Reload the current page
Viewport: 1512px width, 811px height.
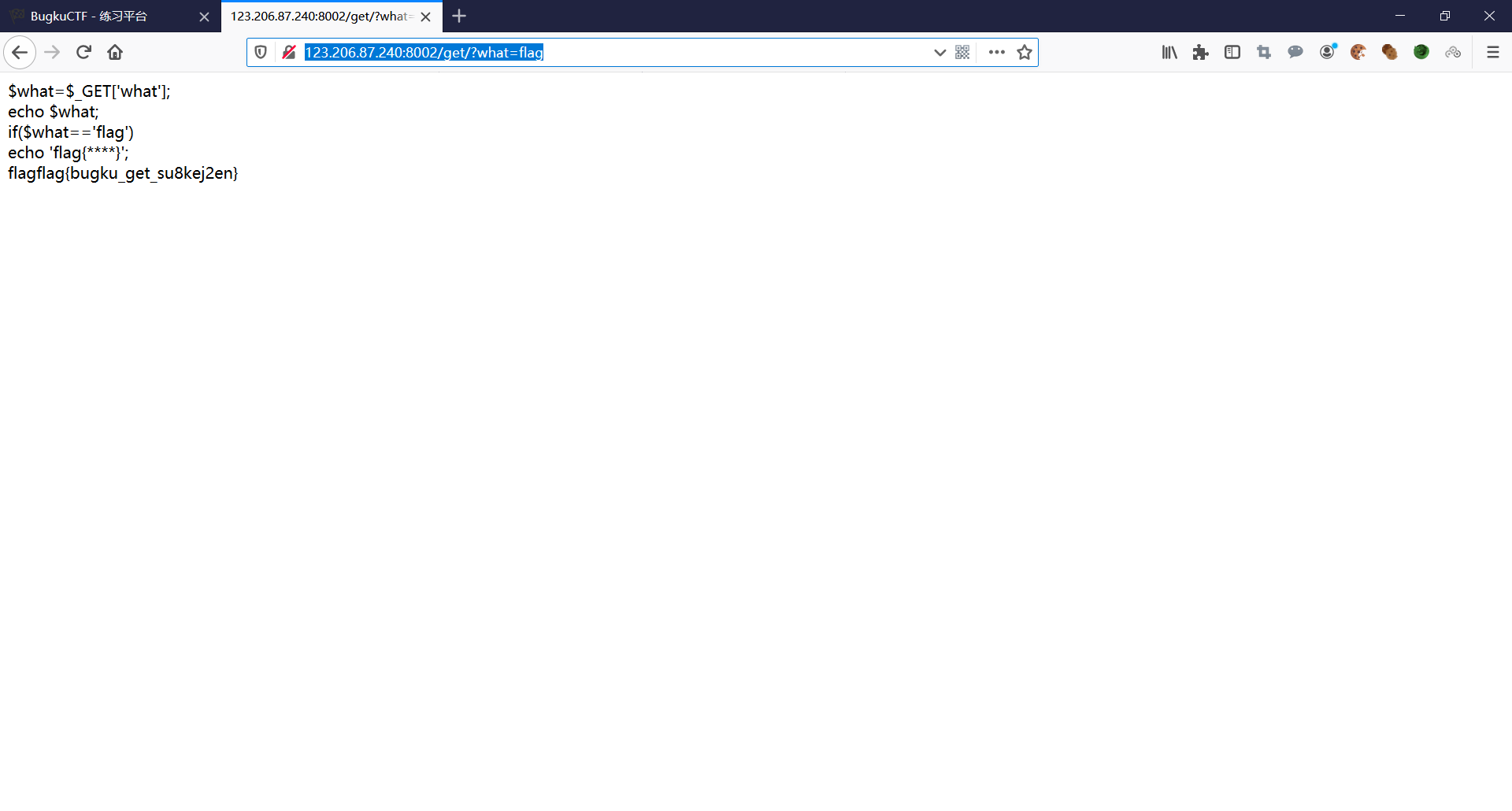click(x=83, y=52)
